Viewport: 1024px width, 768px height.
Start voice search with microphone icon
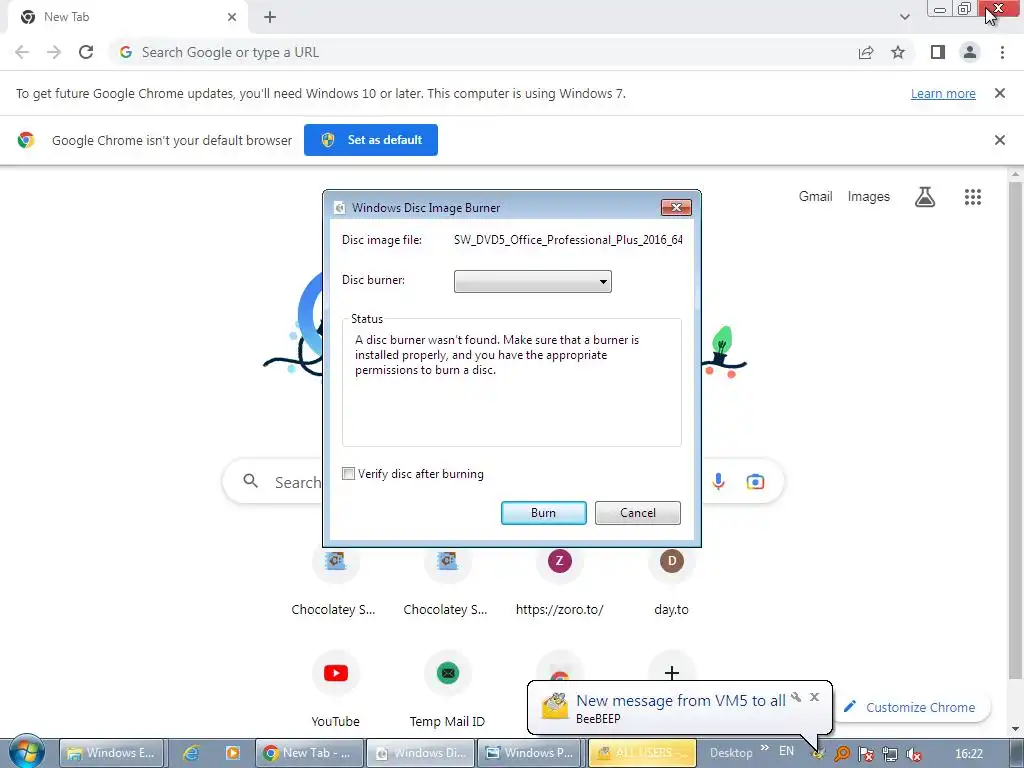point(718,482)
